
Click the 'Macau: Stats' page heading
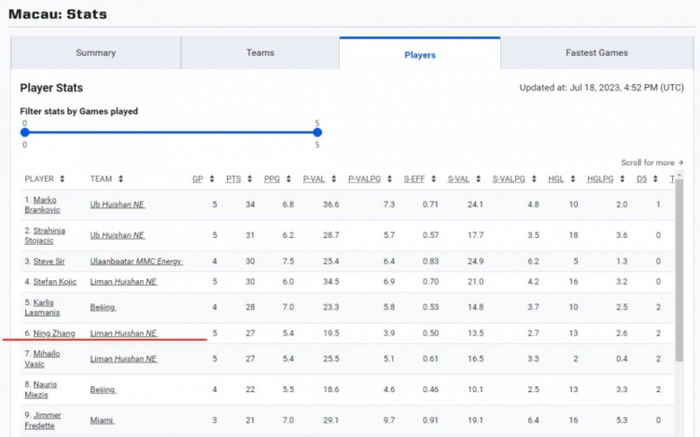58,14
